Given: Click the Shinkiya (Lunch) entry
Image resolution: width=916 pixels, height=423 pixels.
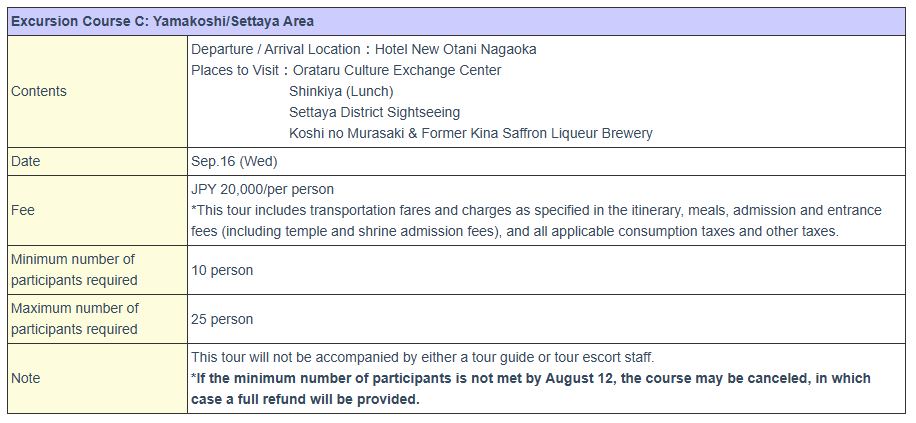Looking at the screenshot, I should click(341, 91).
